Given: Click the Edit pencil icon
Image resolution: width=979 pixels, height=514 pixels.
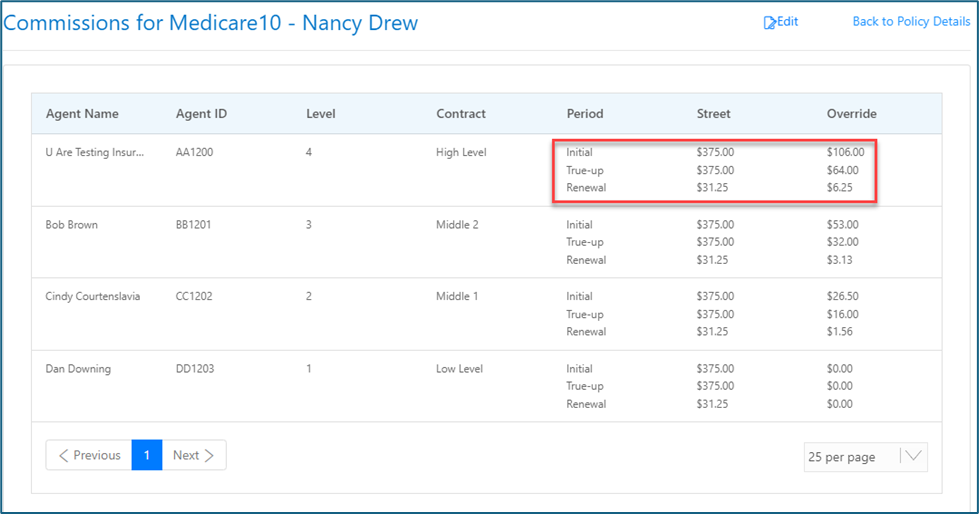Looking at the screenshot, I should click(770, 22).
